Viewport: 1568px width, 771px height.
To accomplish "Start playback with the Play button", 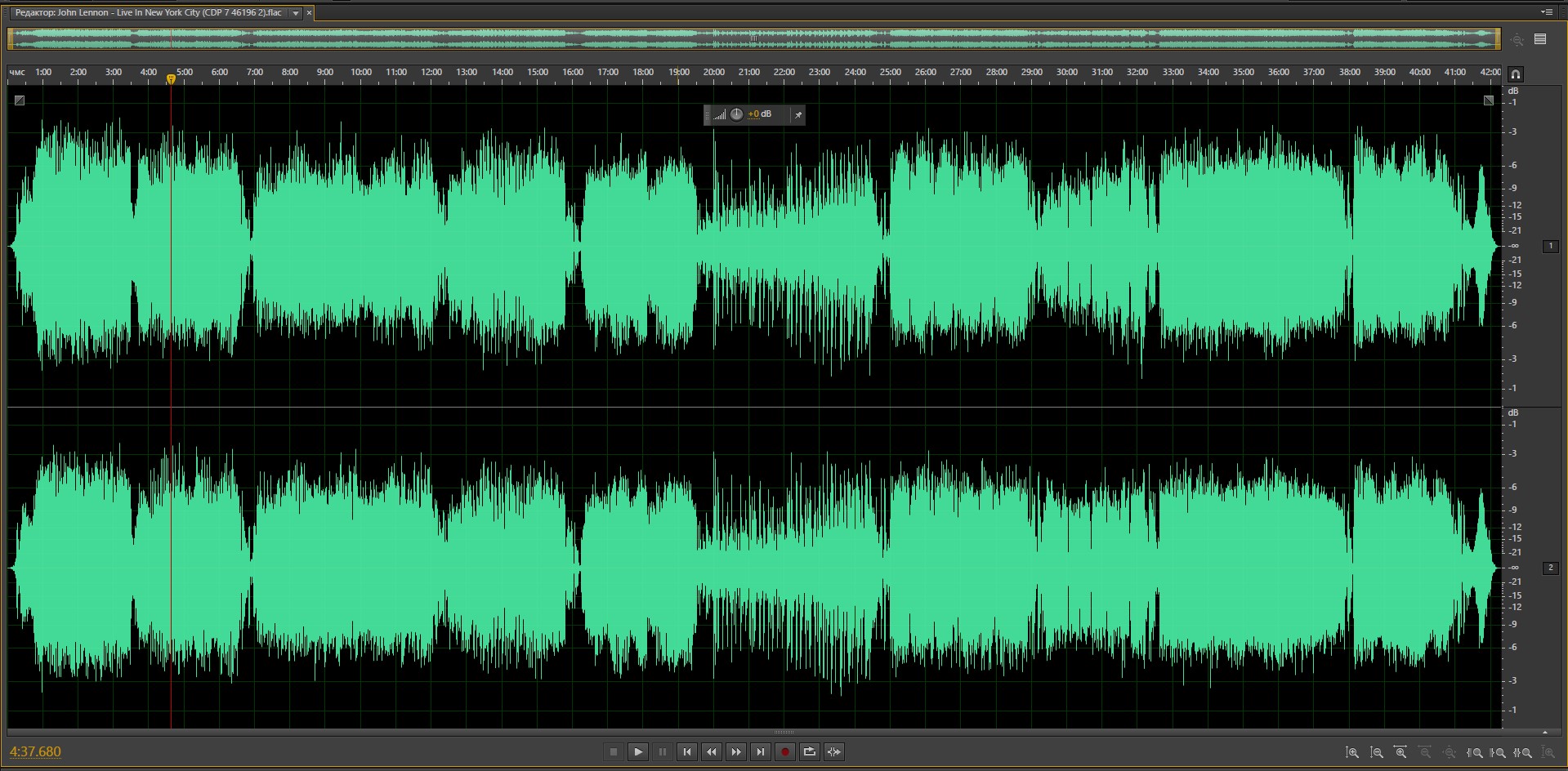I will 638,752.
